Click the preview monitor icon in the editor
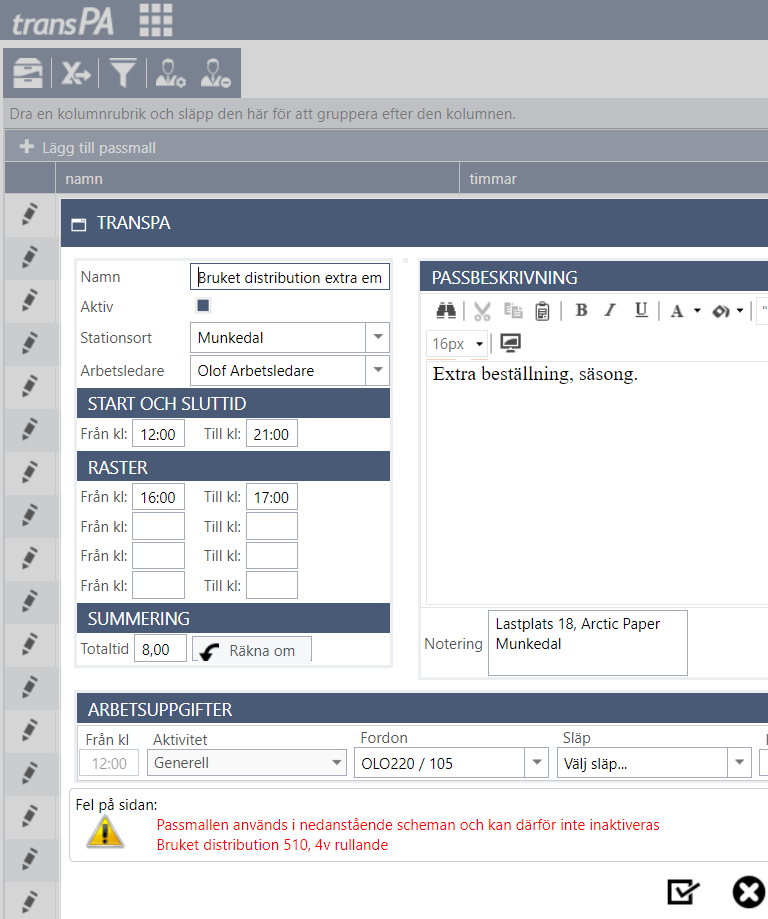The height and width of the screenshot is (919, 768). pos(510,343)
